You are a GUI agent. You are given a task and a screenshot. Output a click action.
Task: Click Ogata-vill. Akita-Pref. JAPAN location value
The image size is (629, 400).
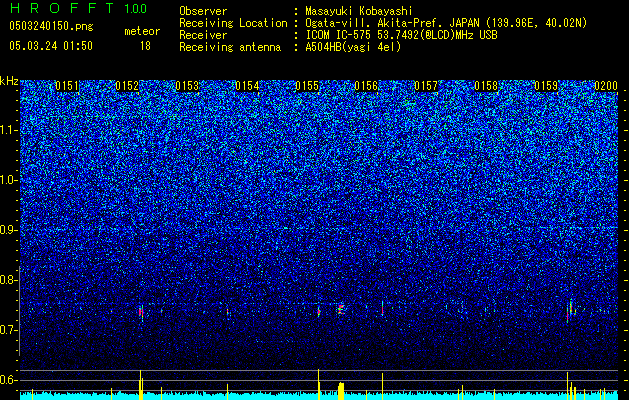(446, 23)
